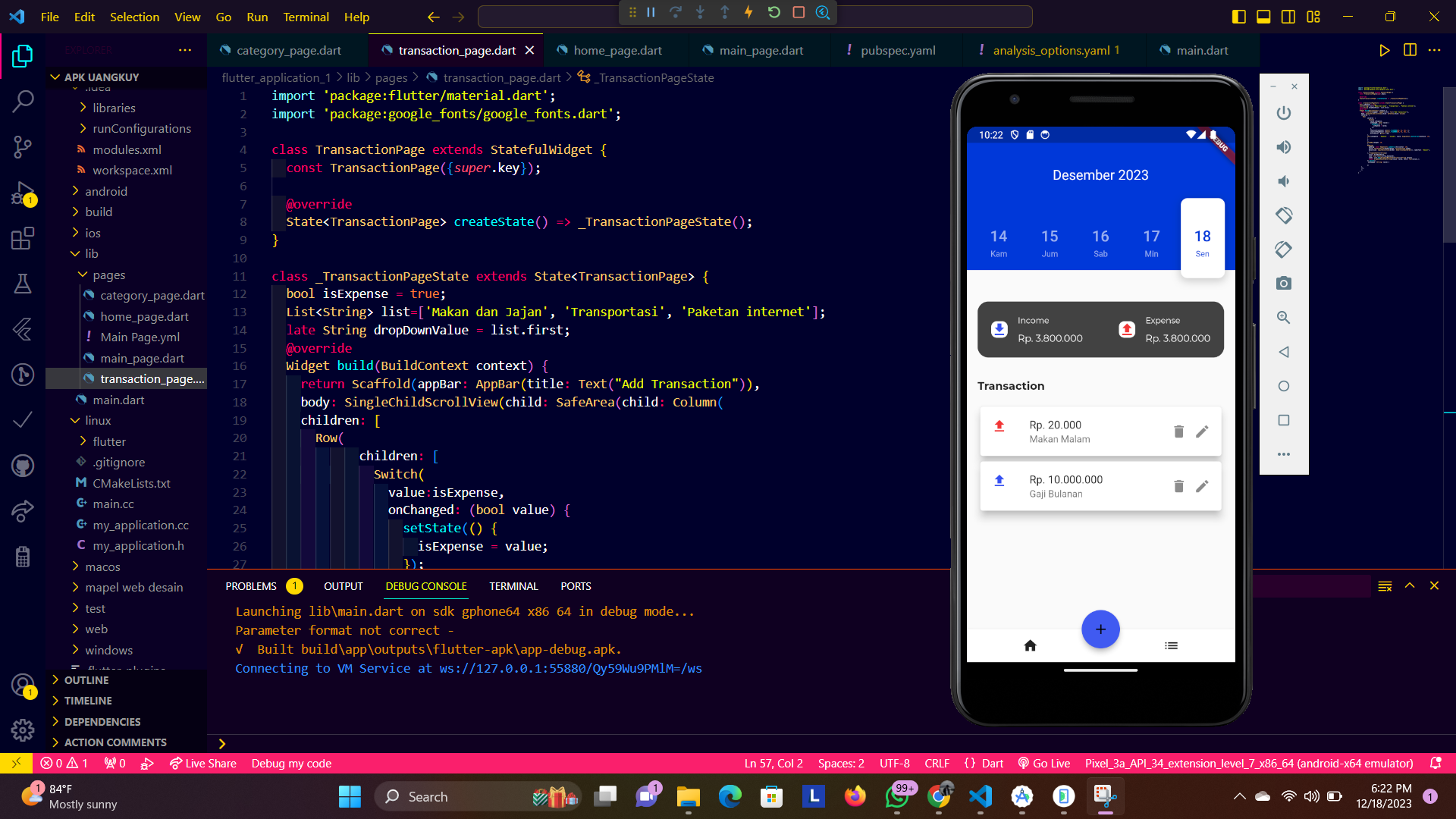Open the Source Control view
The height and width of the screenshot is (819, 1456).
(23, 146)
